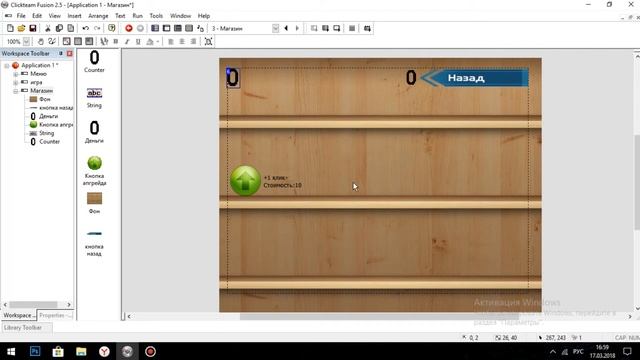Open the 100% zoom dropdown

click(26, 41)
